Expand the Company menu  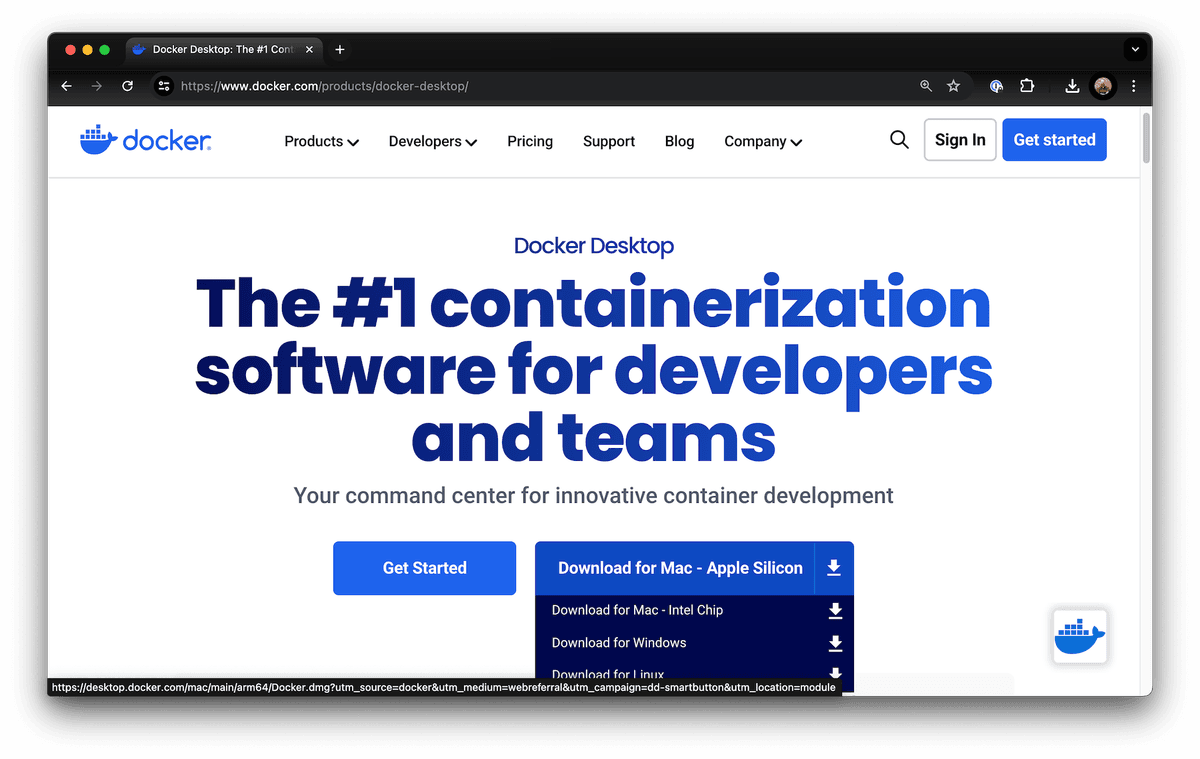(x=763, y=141)
